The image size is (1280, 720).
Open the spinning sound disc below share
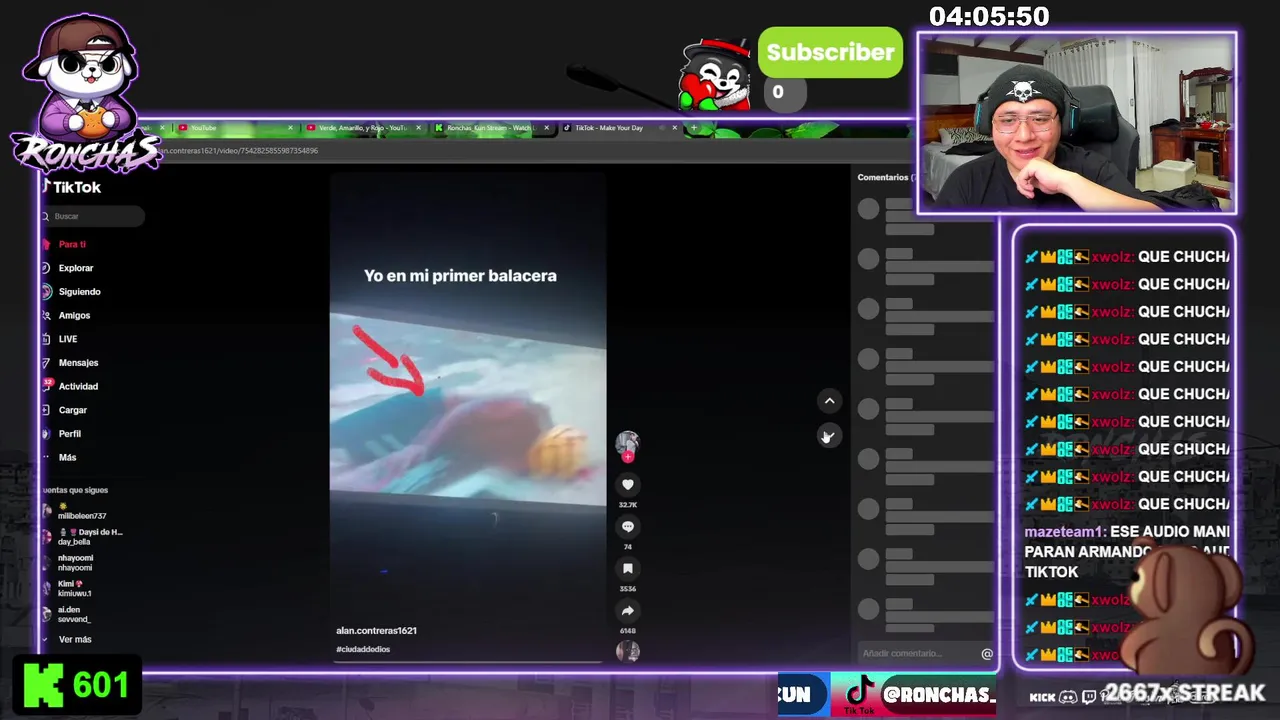(628, 651)
